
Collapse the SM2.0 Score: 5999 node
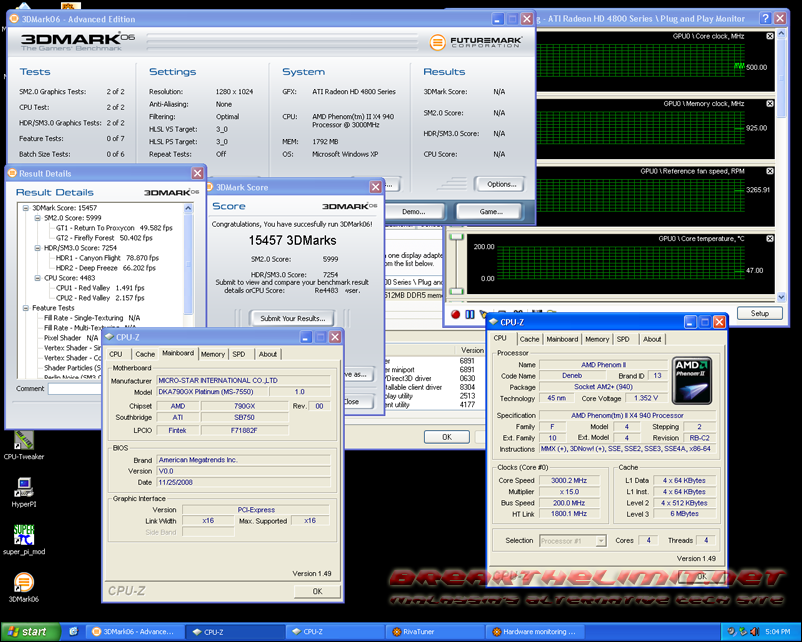tap(37, 218)
